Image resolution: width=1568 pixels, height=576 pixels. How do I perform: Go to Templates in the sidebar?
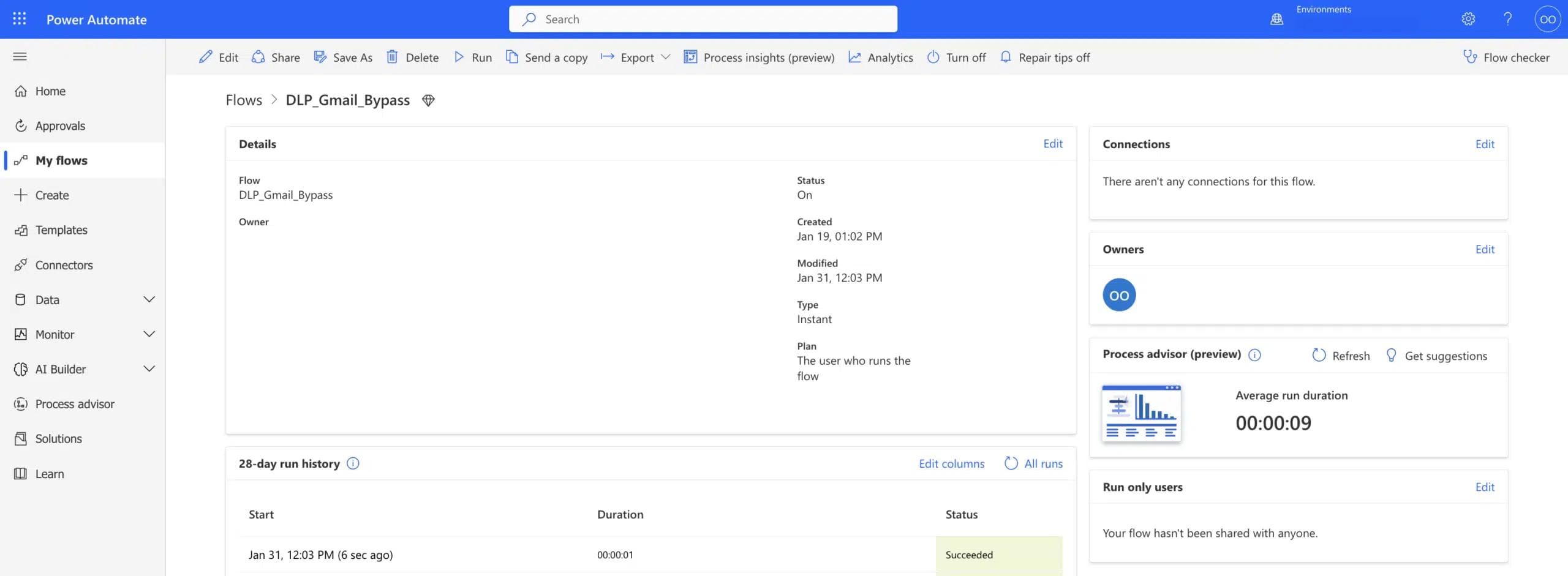tap(61, 230)
